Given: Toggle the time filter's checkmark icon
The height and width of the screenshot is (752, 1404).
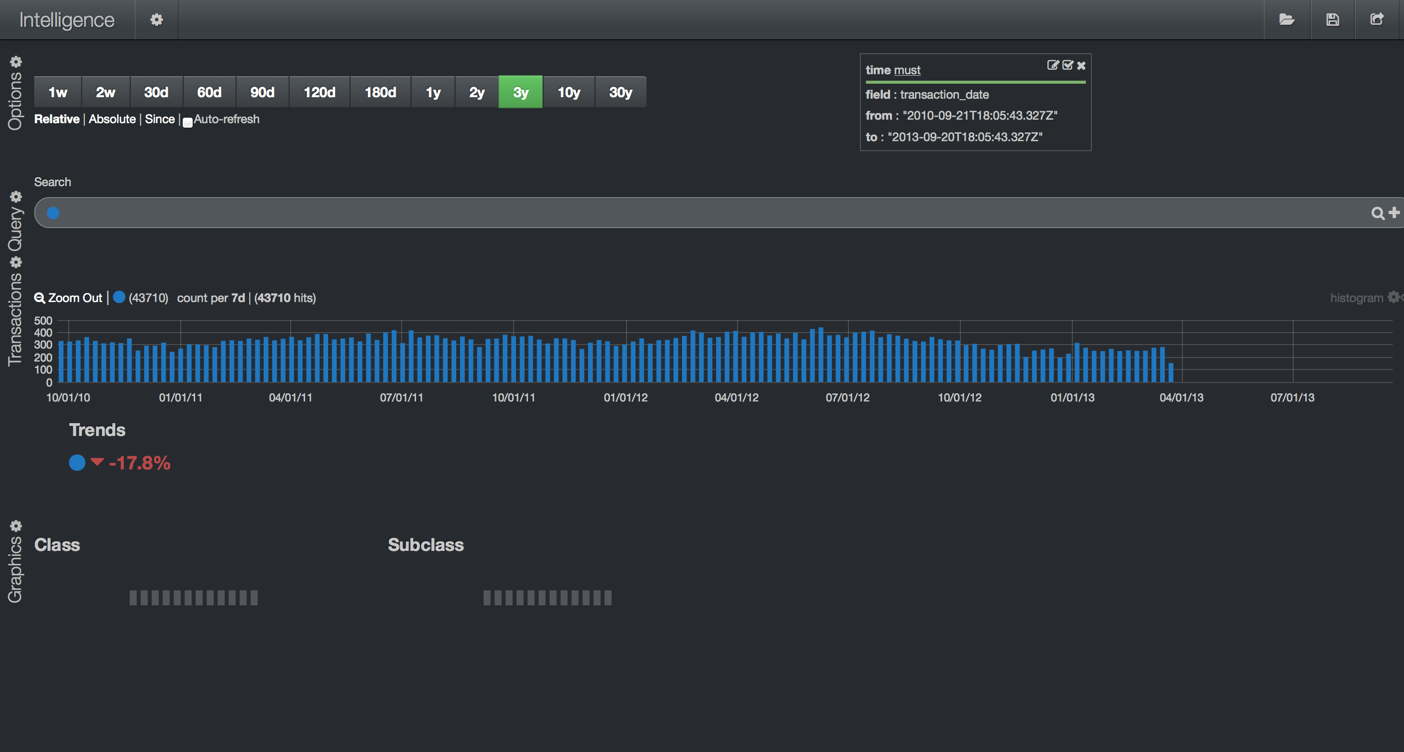Looking at the screenshot, I should click(1067, 65).
